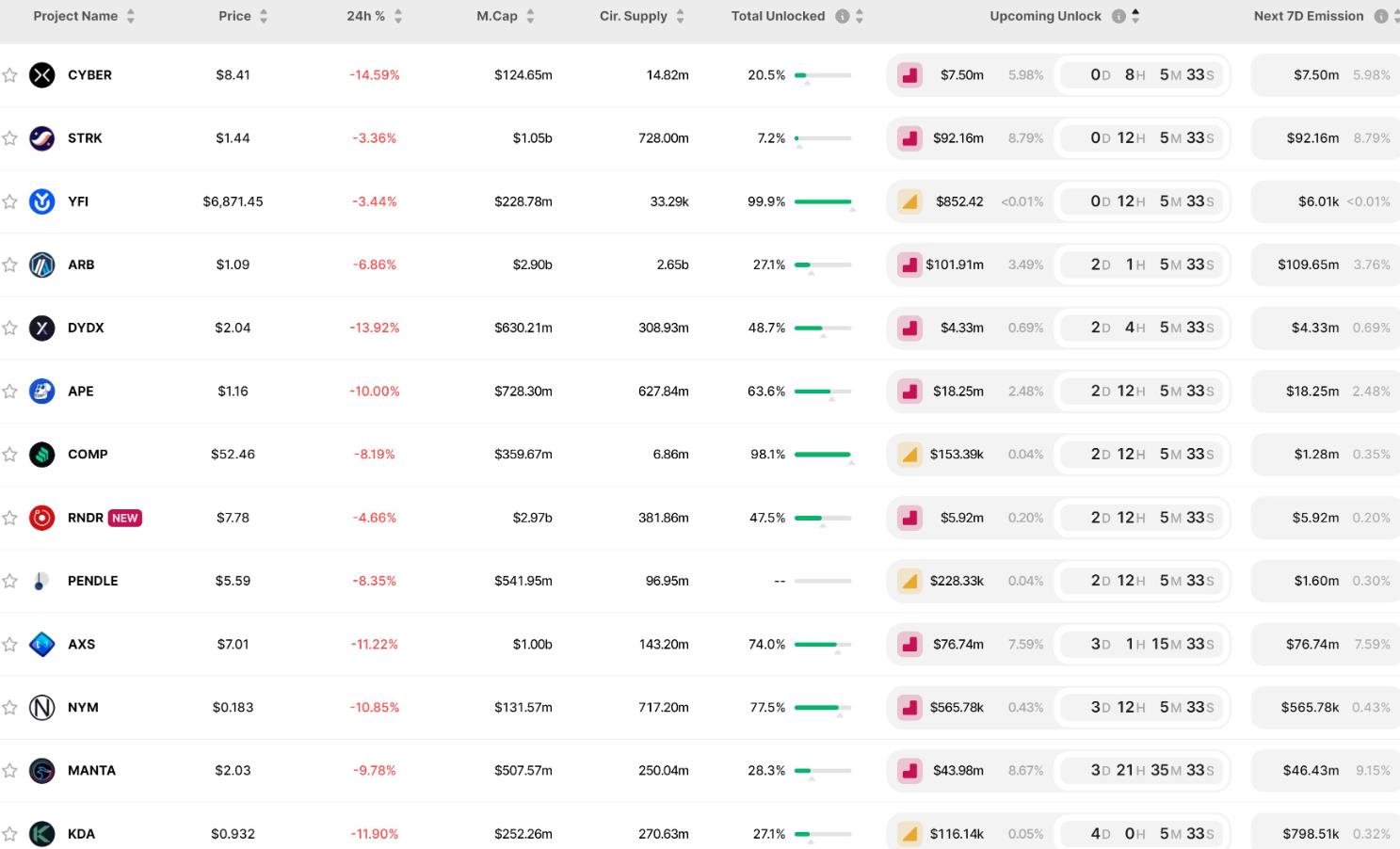Sort by M.Cap column arrows
The width and height of the screenshot is (1400, 849).
coord(530,16)
